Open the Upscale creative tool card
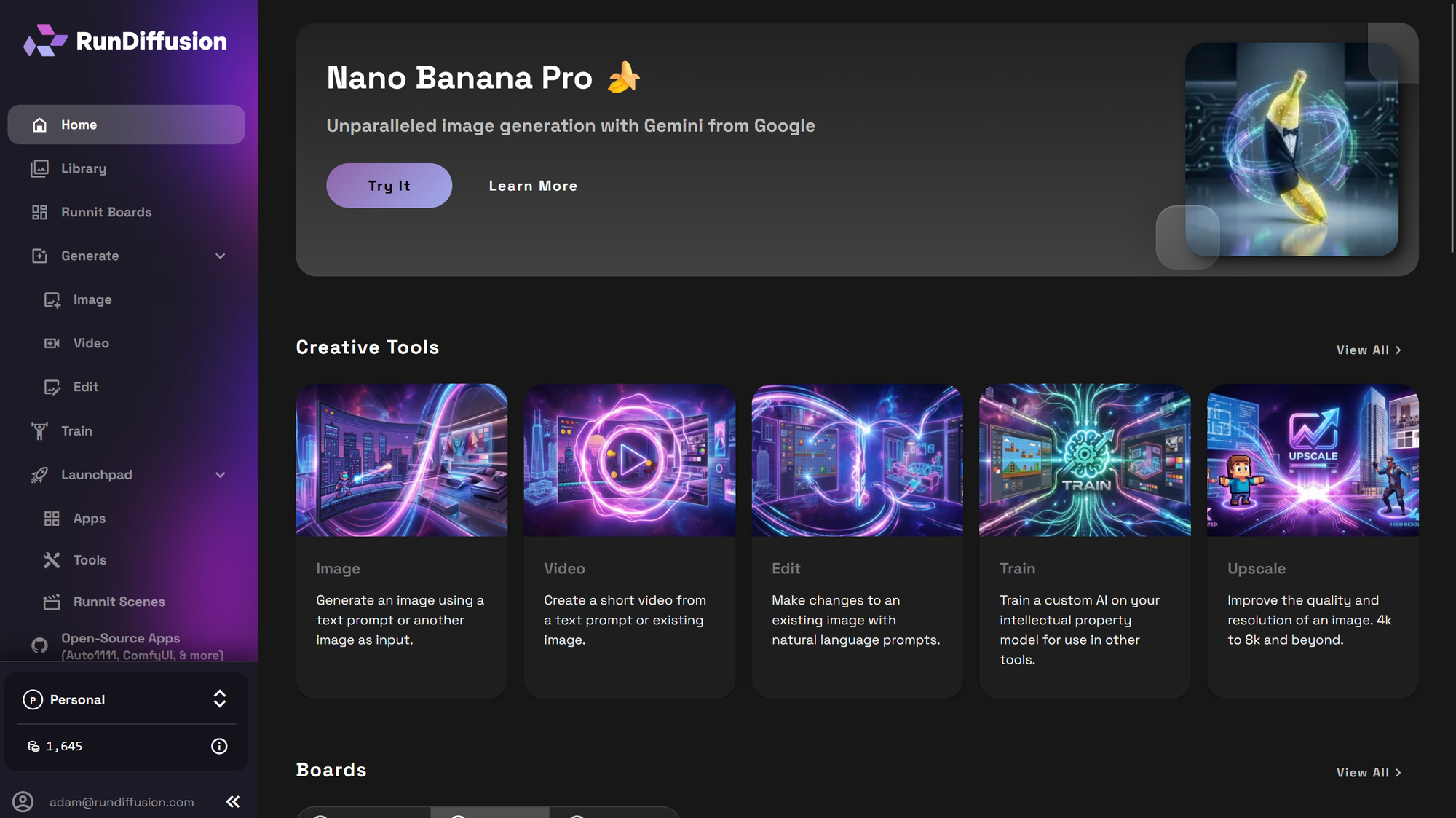Image resolution: width=1456 pixels, height=818 pixels. tap(1313, 540)
